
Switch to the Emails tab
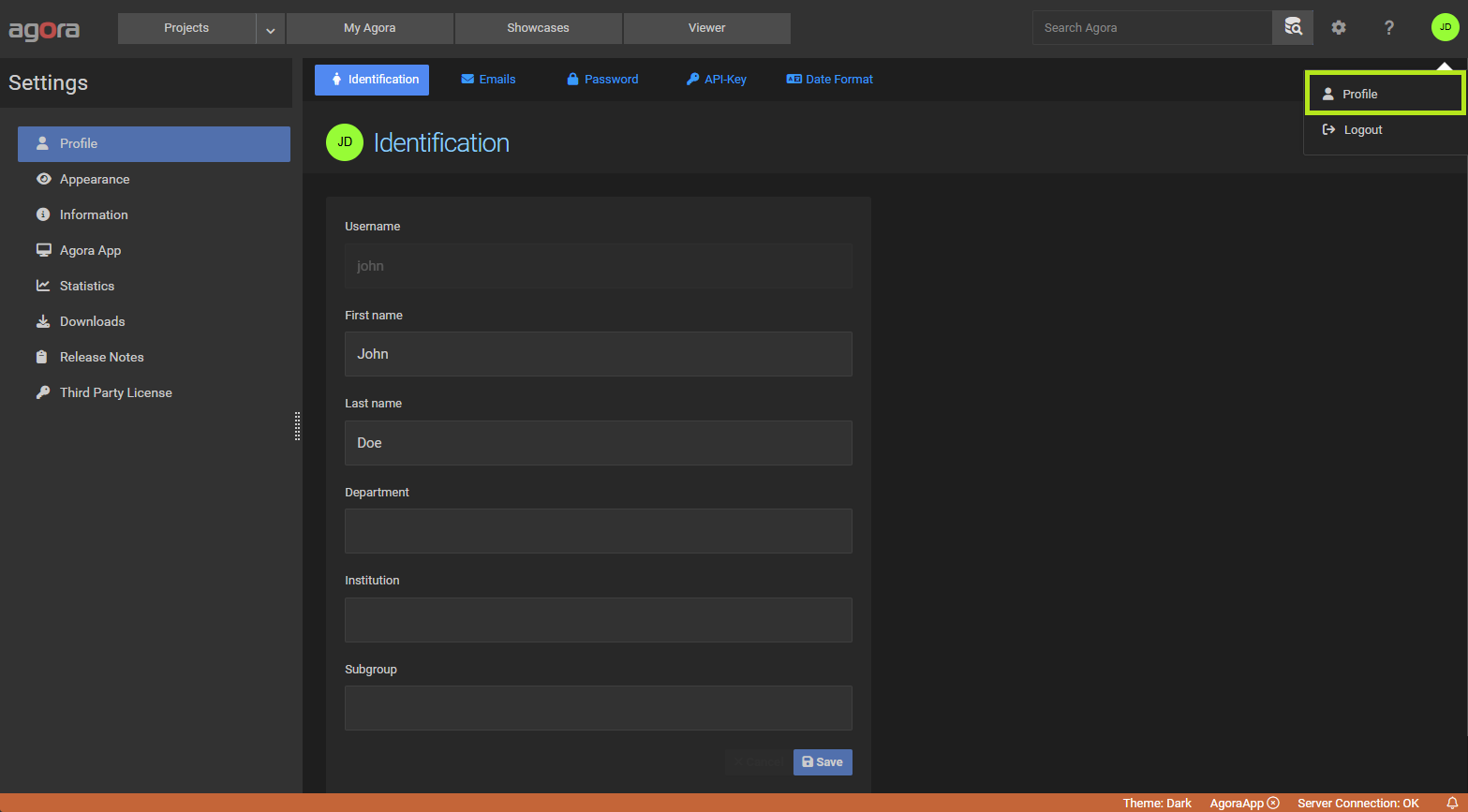coord(488,80)
